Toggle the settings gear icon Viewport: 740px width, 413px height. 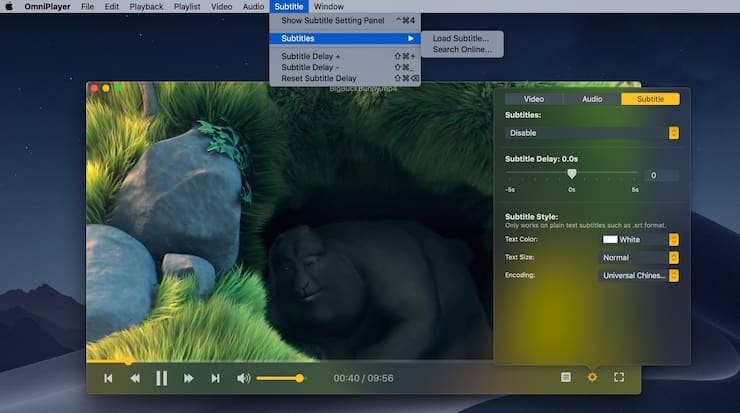point(592,377)
